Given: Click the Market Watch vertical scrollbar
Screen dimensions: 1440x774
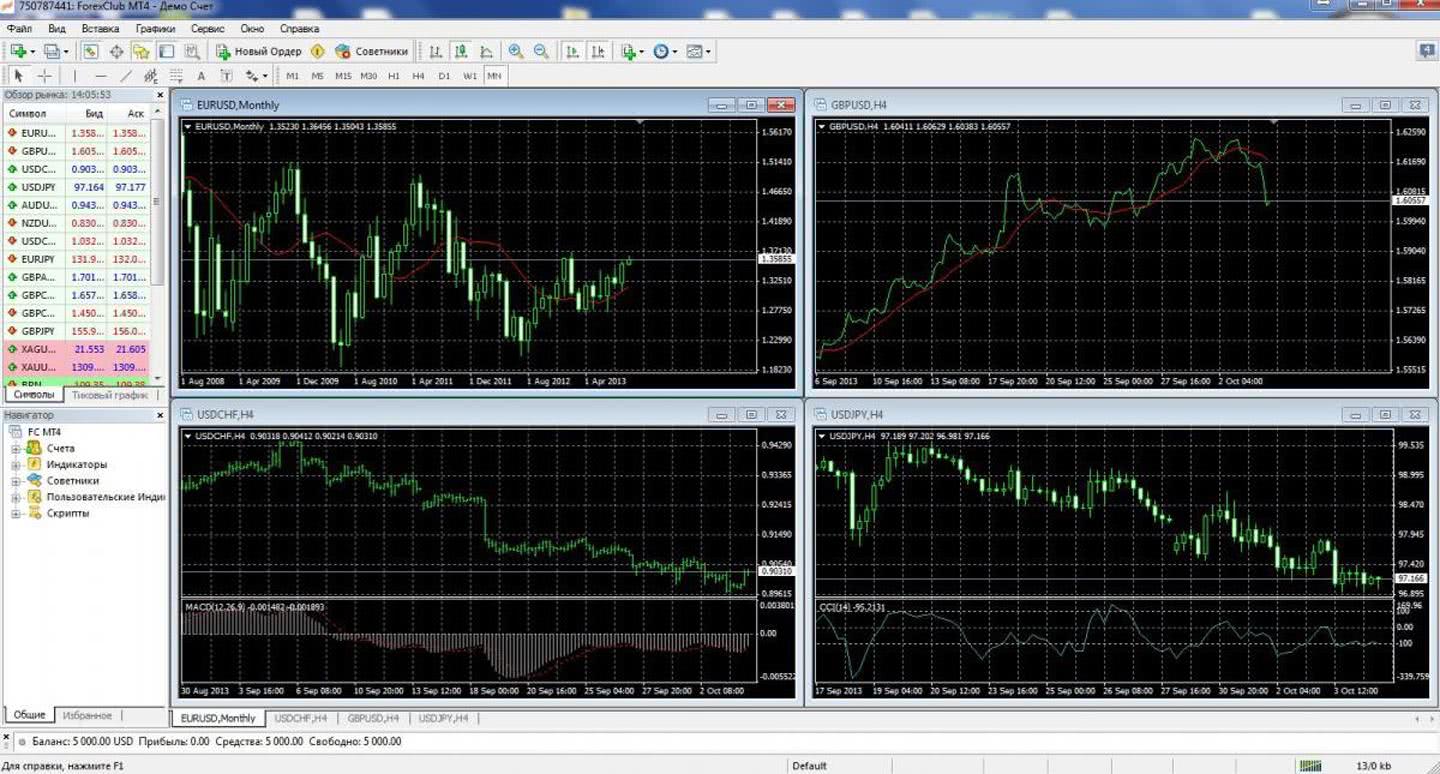Looking at the screenshot, I should (157, 240).
